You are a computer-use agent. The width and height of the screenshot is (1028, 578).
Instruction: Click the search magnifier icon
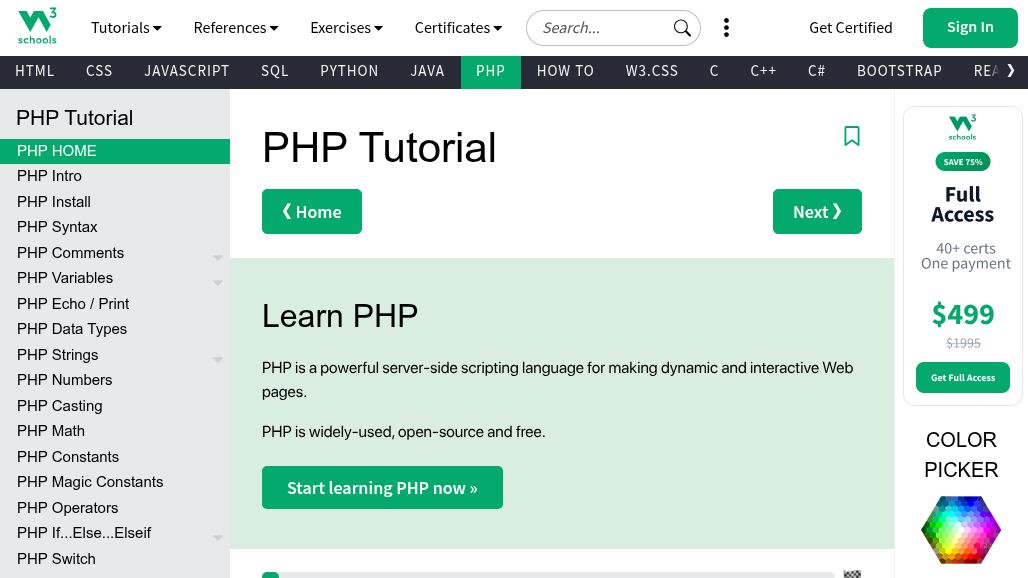pyautogui.click(x=682, y=28)
